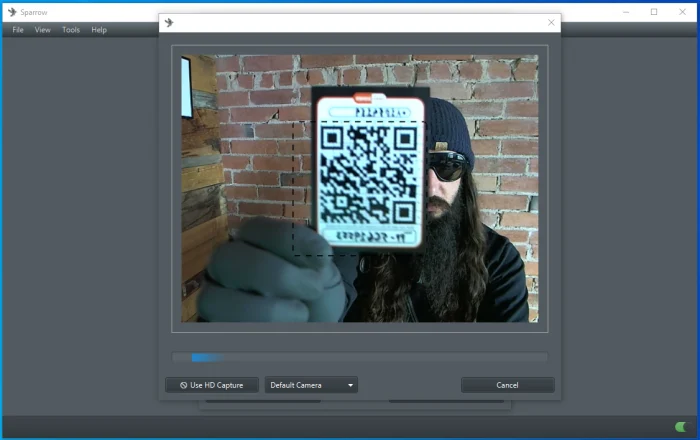The height and width of the screenshot is (440, 700).
Task: Click the HD capture icon on the button
Action: tap(183, 385)
